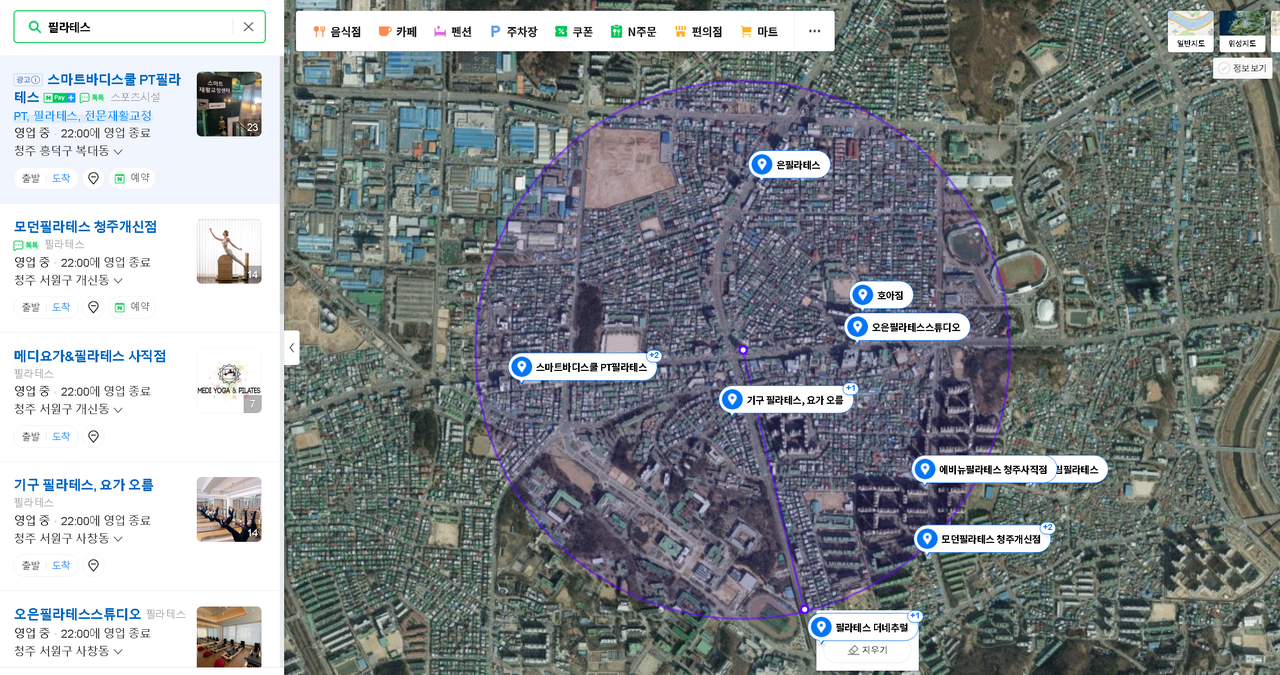Switch to 일반지도 map type
The width and height of the screenshot is (1280, 675).
click(1190, 31)
